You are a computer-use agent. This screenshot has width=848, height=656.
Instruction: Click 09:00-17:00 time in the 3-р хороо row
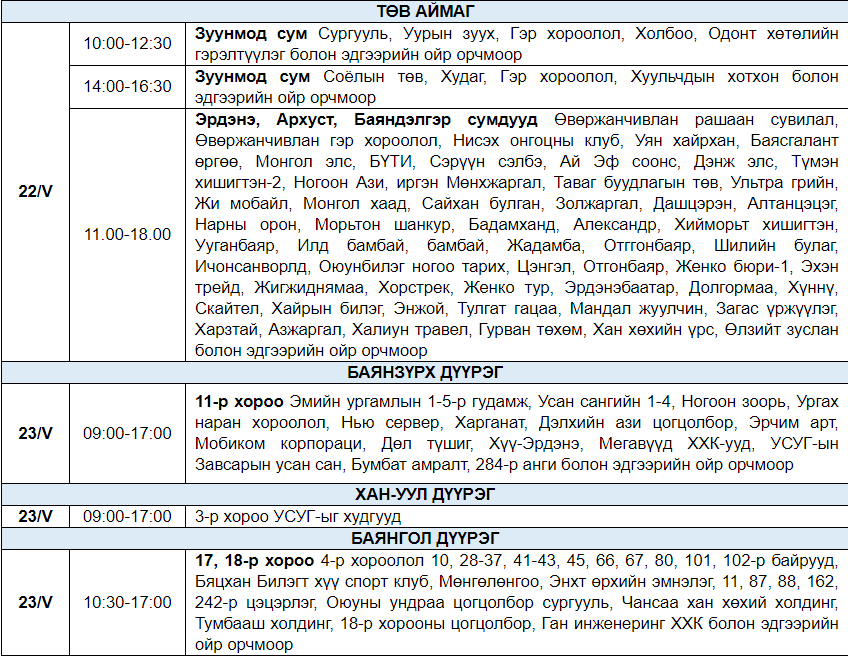click(127, 516)
